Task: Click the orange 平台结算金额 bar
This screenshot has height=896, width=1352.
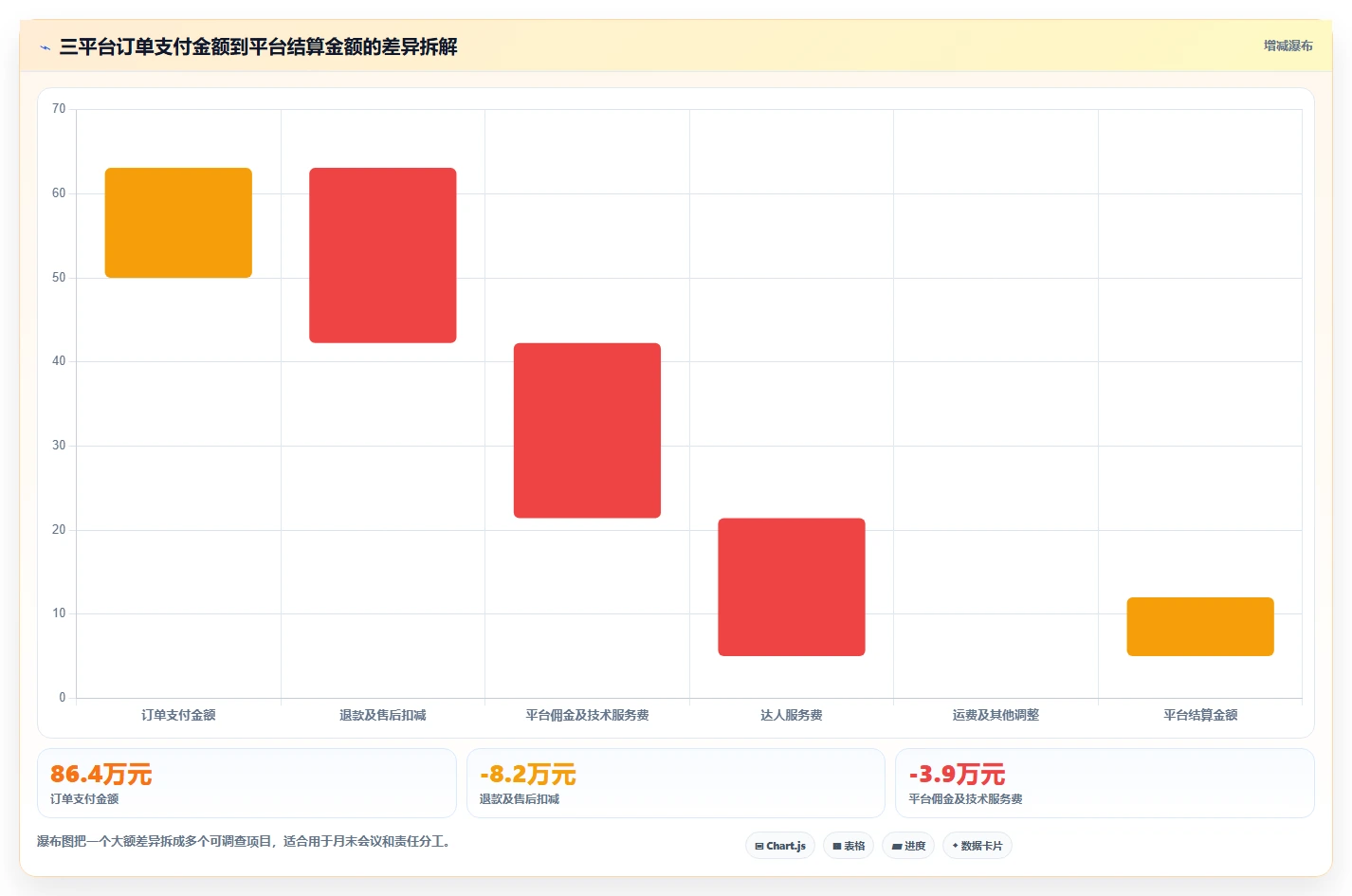Action: tap(1200, 627)
